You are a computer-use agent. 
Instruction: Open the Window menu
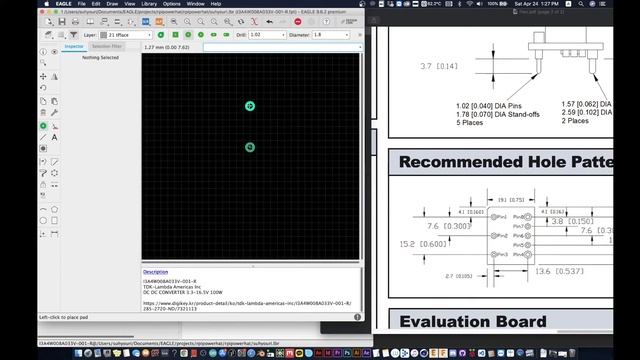[x=196, y=4]
